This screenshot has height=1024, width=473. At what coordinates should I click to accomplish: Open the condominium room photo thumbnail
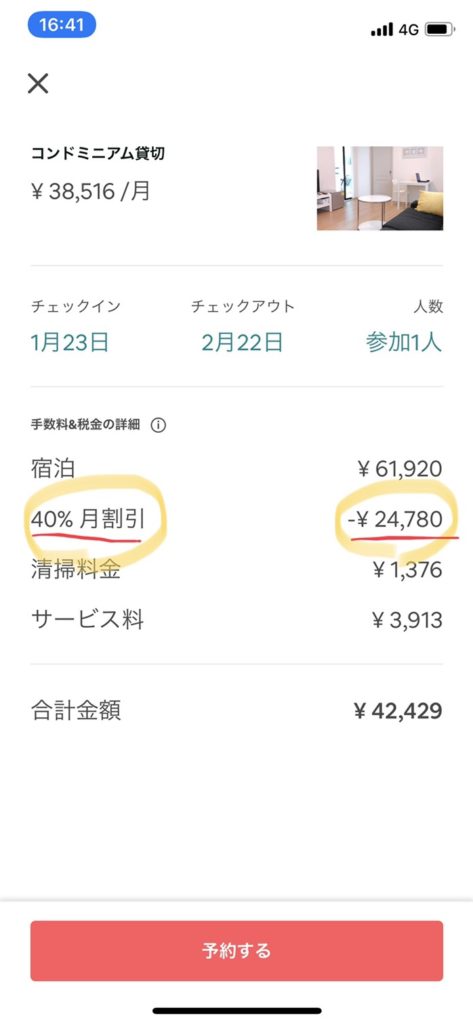tap(380, 188)
